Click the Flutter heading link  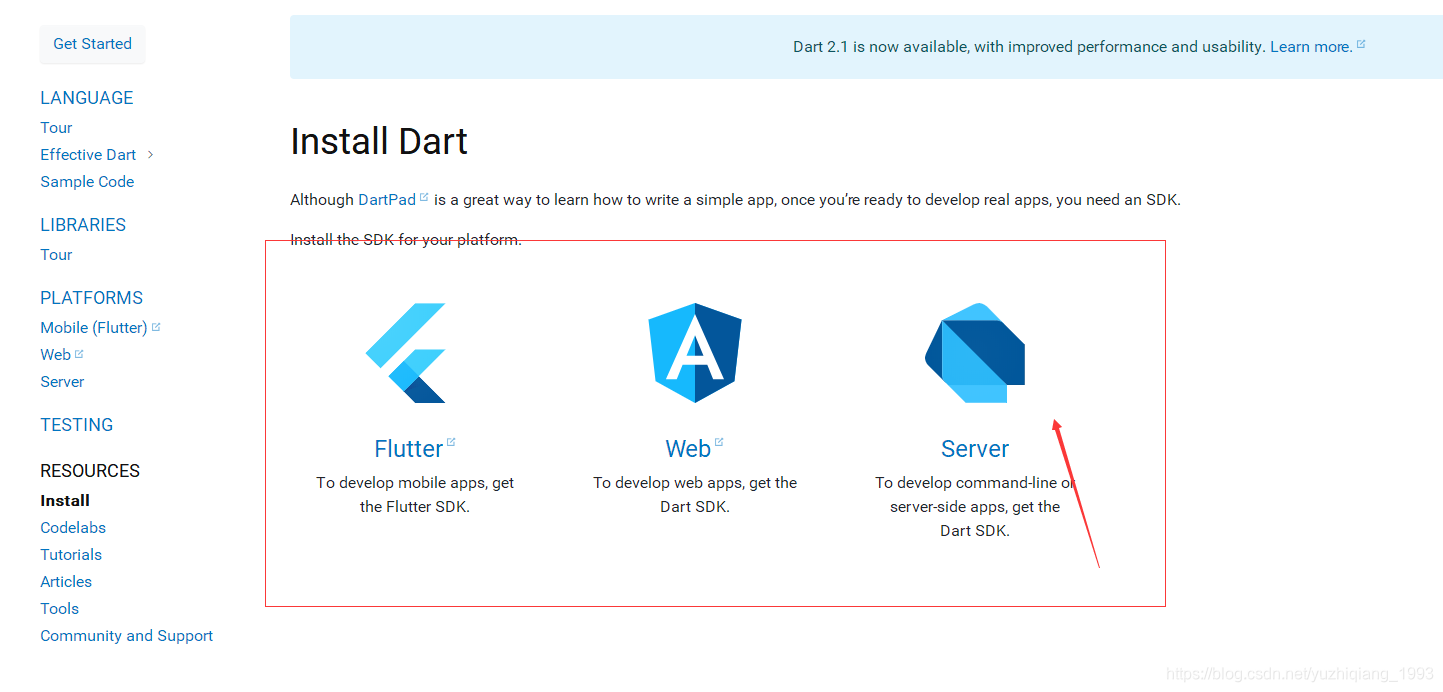(409, 449)
